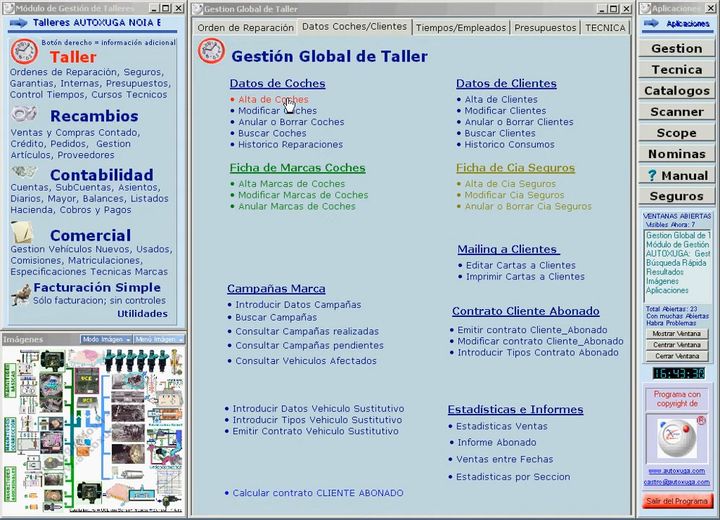Open the Manual help button
720x520 pixels.
[x=676, y=175]
